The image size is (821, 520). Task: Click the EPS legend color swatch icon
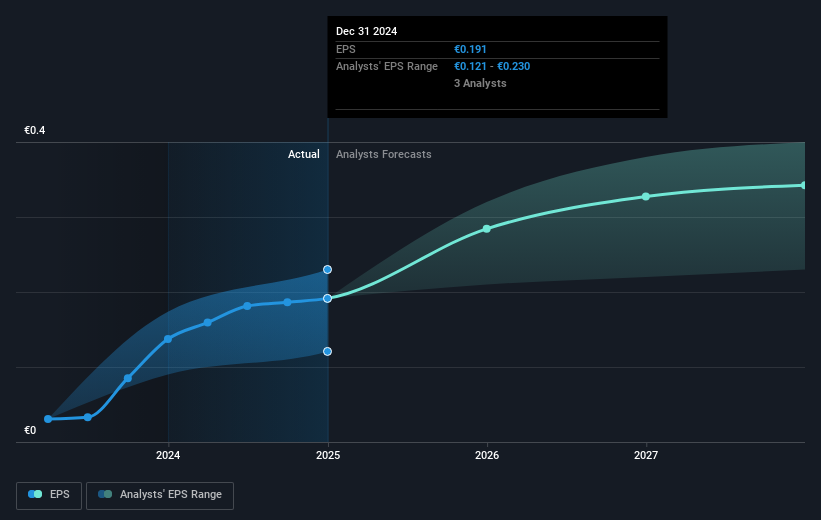[x=35, y=494]
